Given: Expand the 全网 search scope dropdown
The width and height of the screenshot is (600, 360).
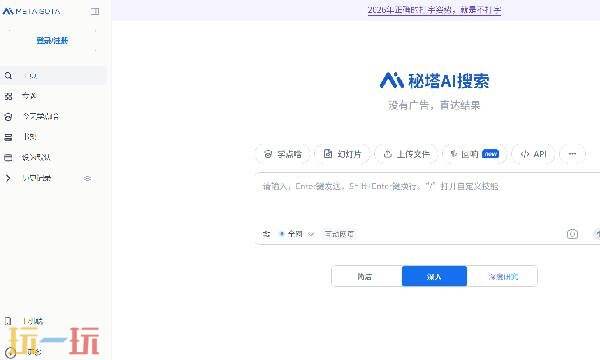Looking at the screenshot, I should click(297, 234).
